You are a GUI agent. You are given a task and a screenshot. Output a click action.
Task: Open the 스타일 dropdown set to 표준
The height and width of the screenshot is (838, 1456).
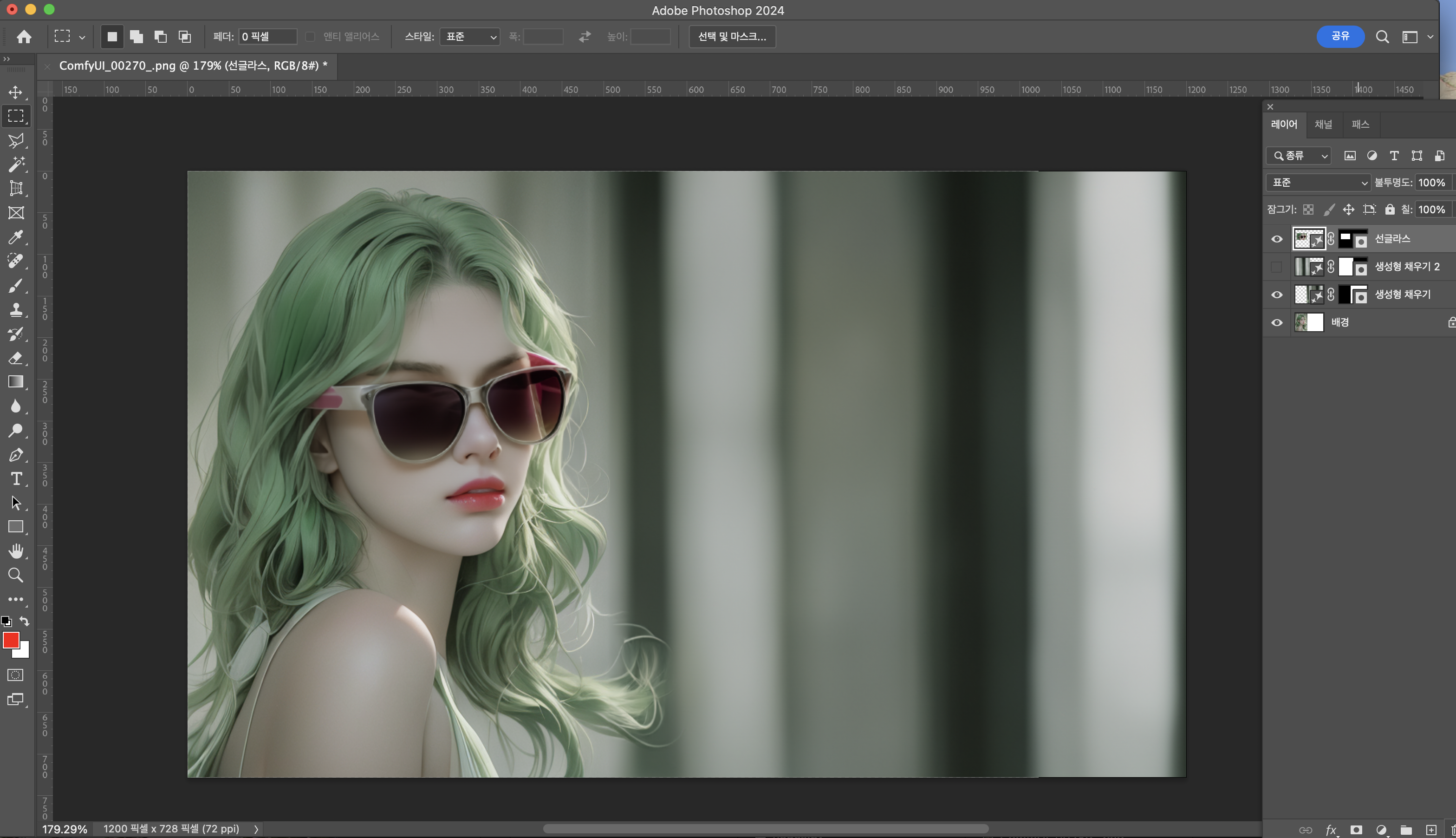pos(470,37)
